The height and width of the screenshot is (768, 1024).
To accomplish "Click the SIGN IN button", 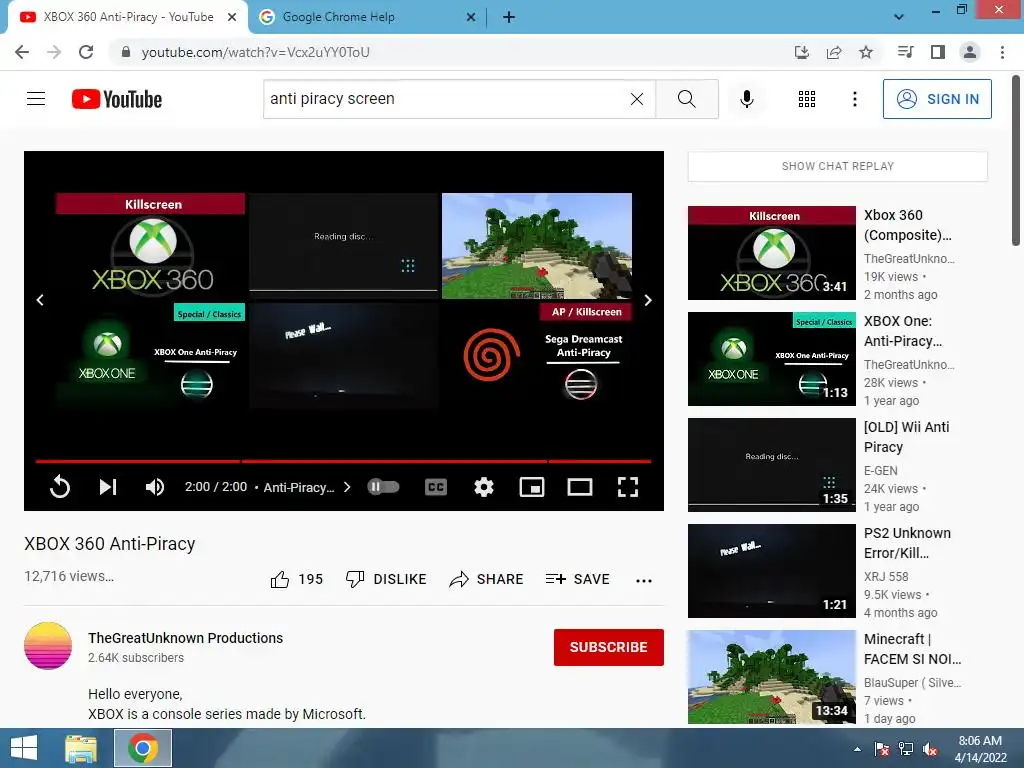I will (x=937, y=99).
